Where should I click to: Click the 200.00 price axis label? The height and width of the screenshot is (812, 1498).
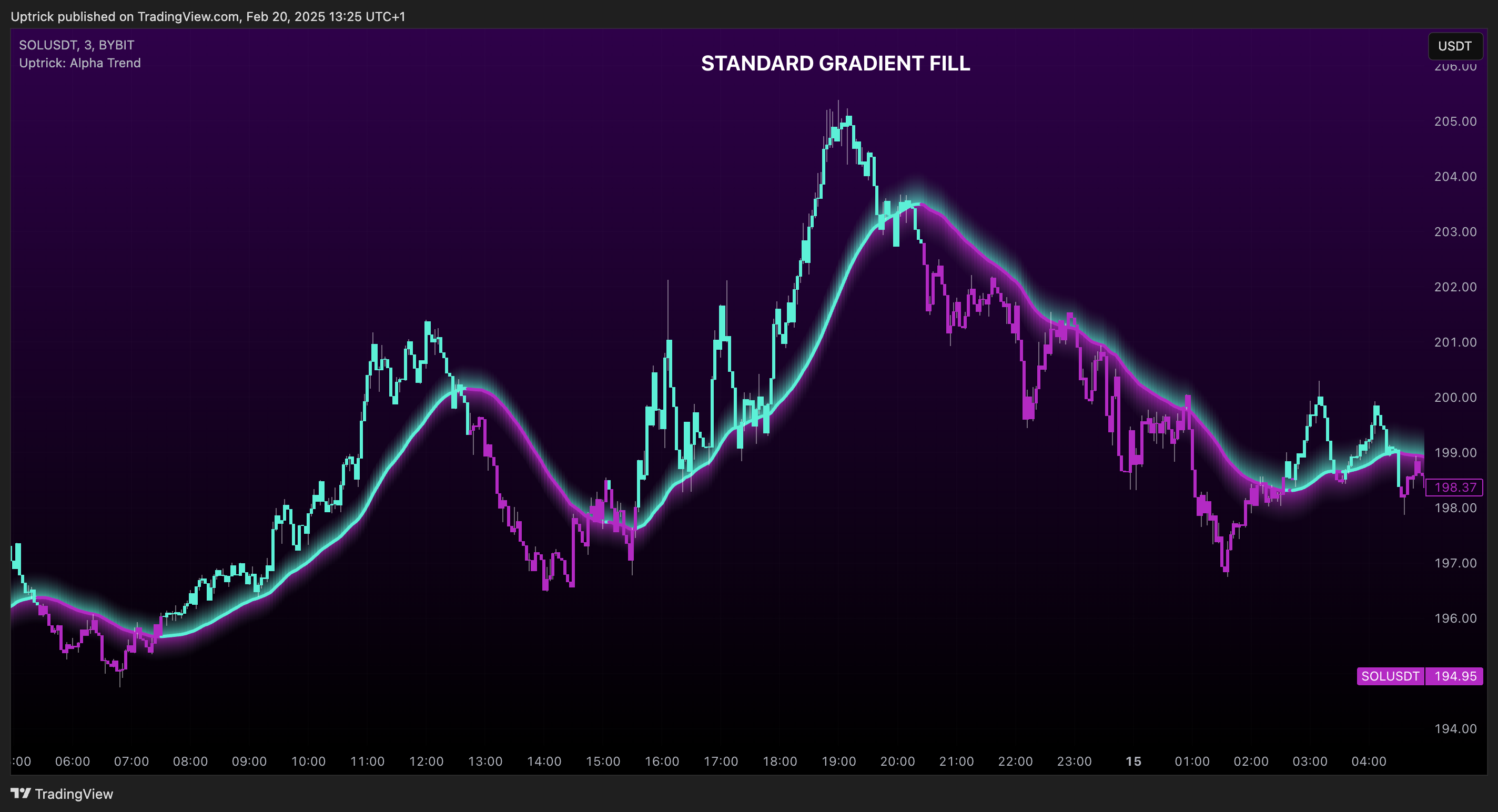(1455, 397)
